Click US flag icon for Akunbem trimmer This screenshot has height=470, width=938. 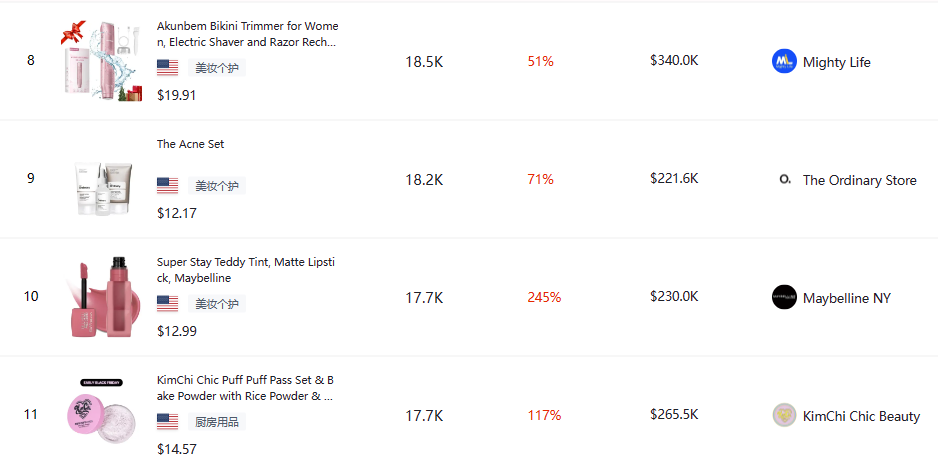[168, 68]
